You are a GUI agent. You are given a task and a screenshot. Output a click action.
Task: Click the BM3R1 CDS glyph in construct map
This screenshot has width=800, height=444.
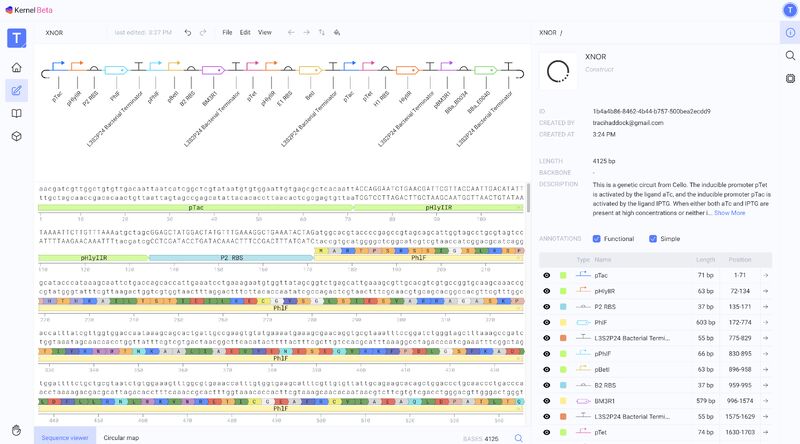[x=213, y=70]
